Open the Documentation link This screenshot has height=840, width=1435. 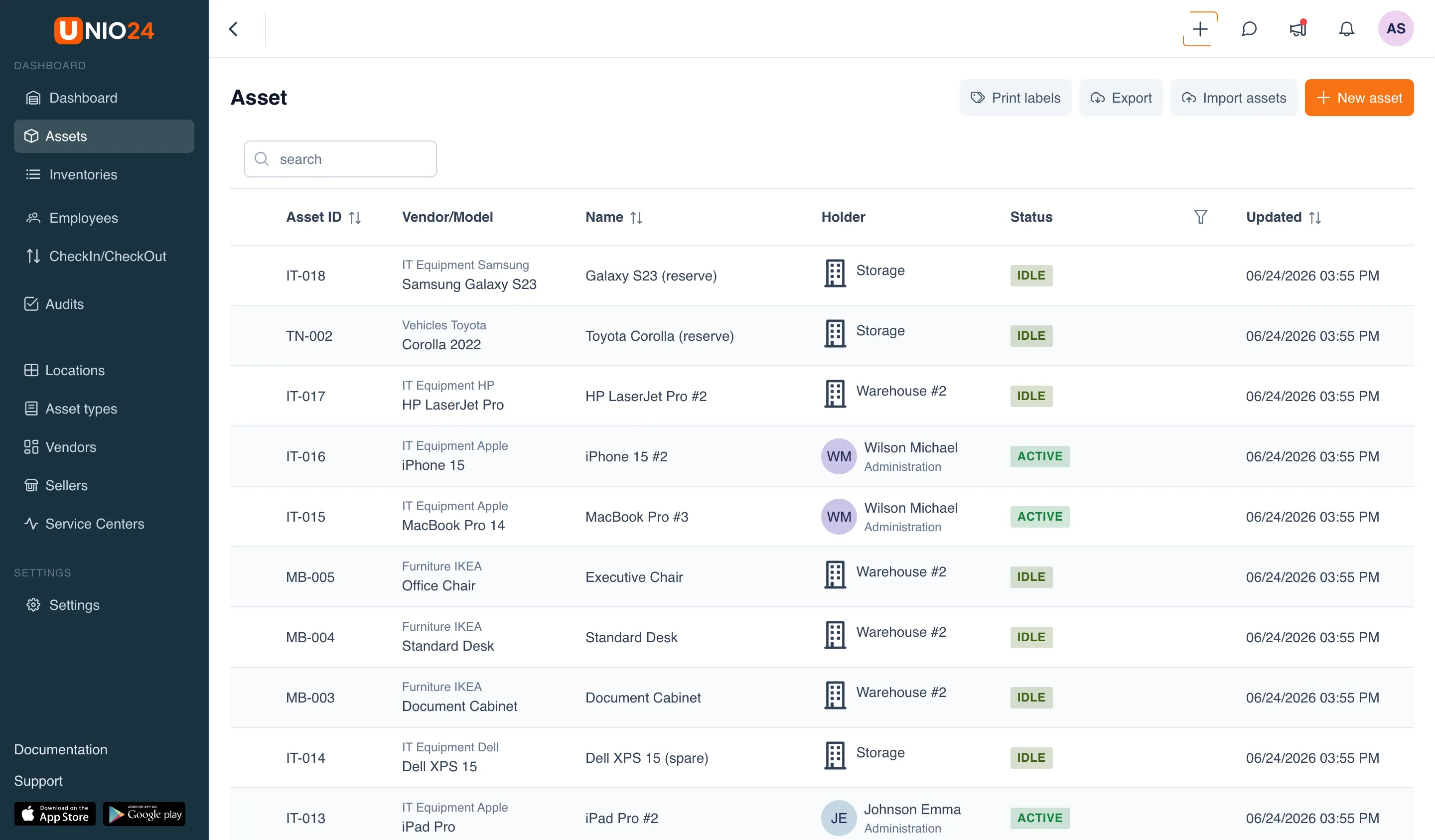coord(61,749)
